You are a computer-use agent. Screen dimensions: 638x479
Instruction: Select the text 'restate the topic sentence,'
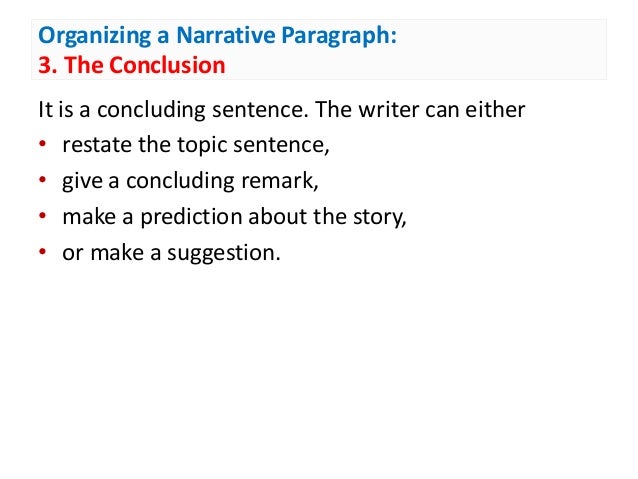point(196,145)
